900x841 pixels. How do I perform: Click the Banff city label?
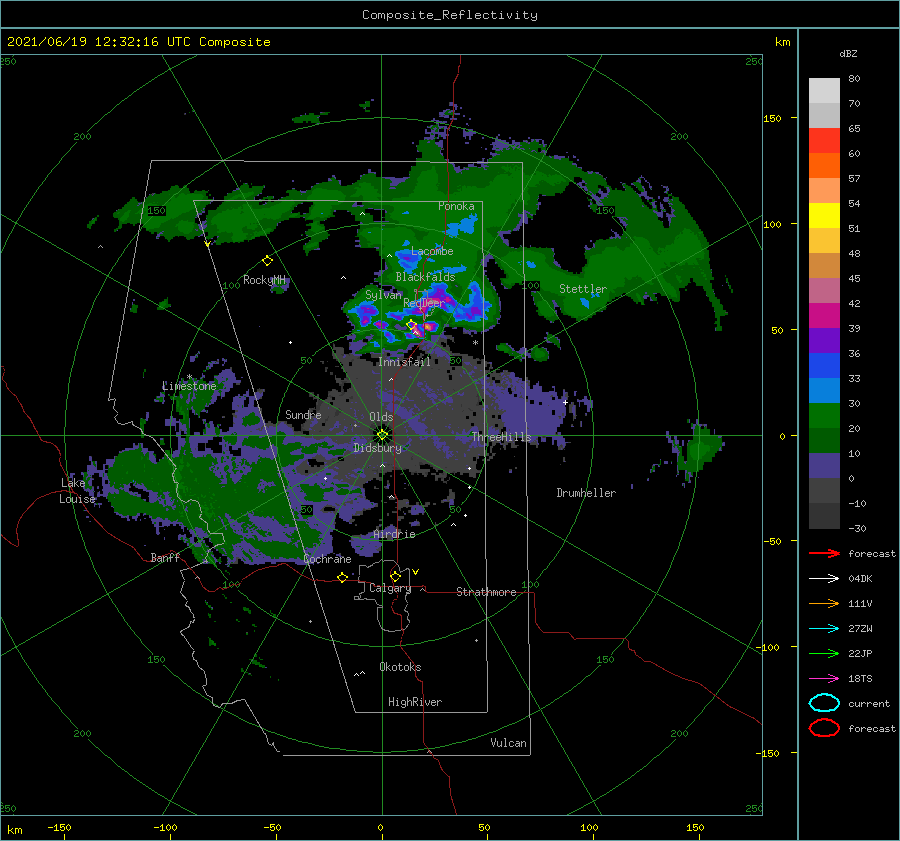pos(165,557)
